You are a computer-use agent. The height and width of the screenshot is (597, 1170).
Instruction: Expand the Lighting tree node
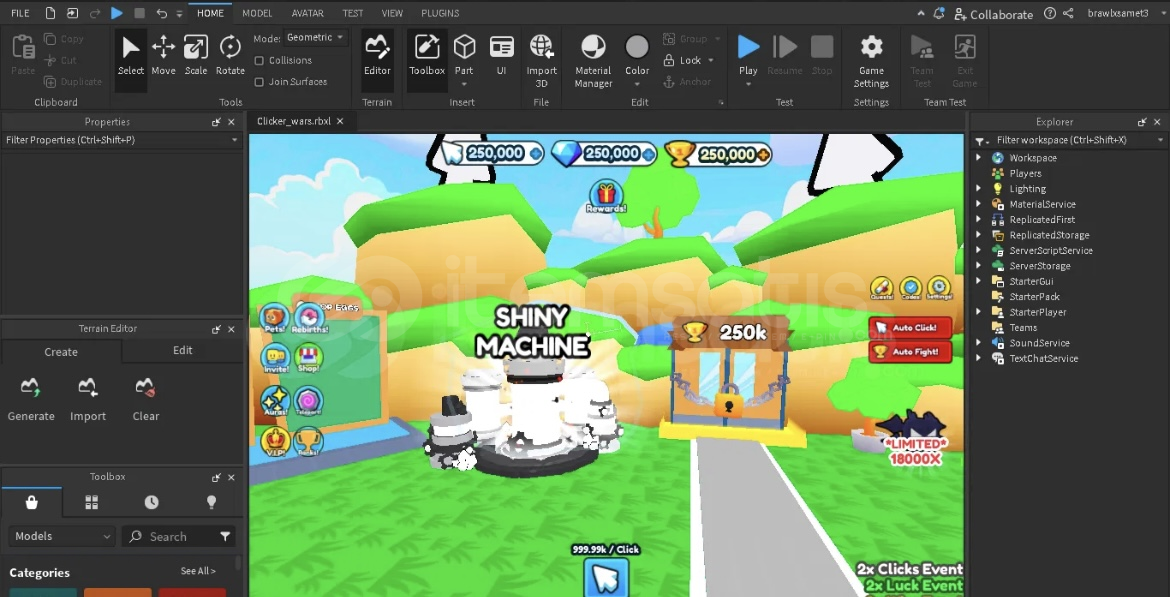978,189
